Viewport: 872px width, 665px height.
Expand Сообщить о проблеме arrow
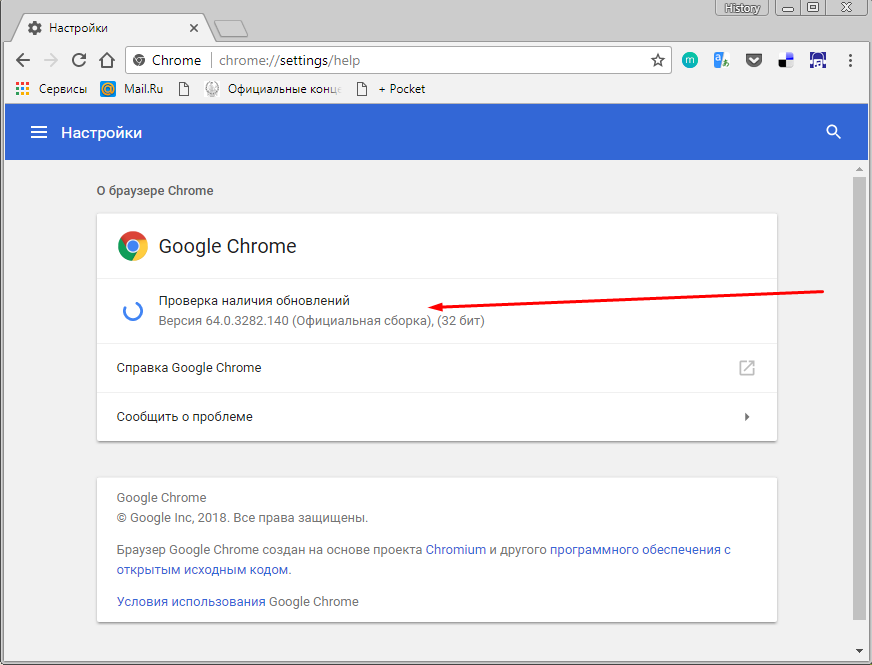click(x=746, y=417)
